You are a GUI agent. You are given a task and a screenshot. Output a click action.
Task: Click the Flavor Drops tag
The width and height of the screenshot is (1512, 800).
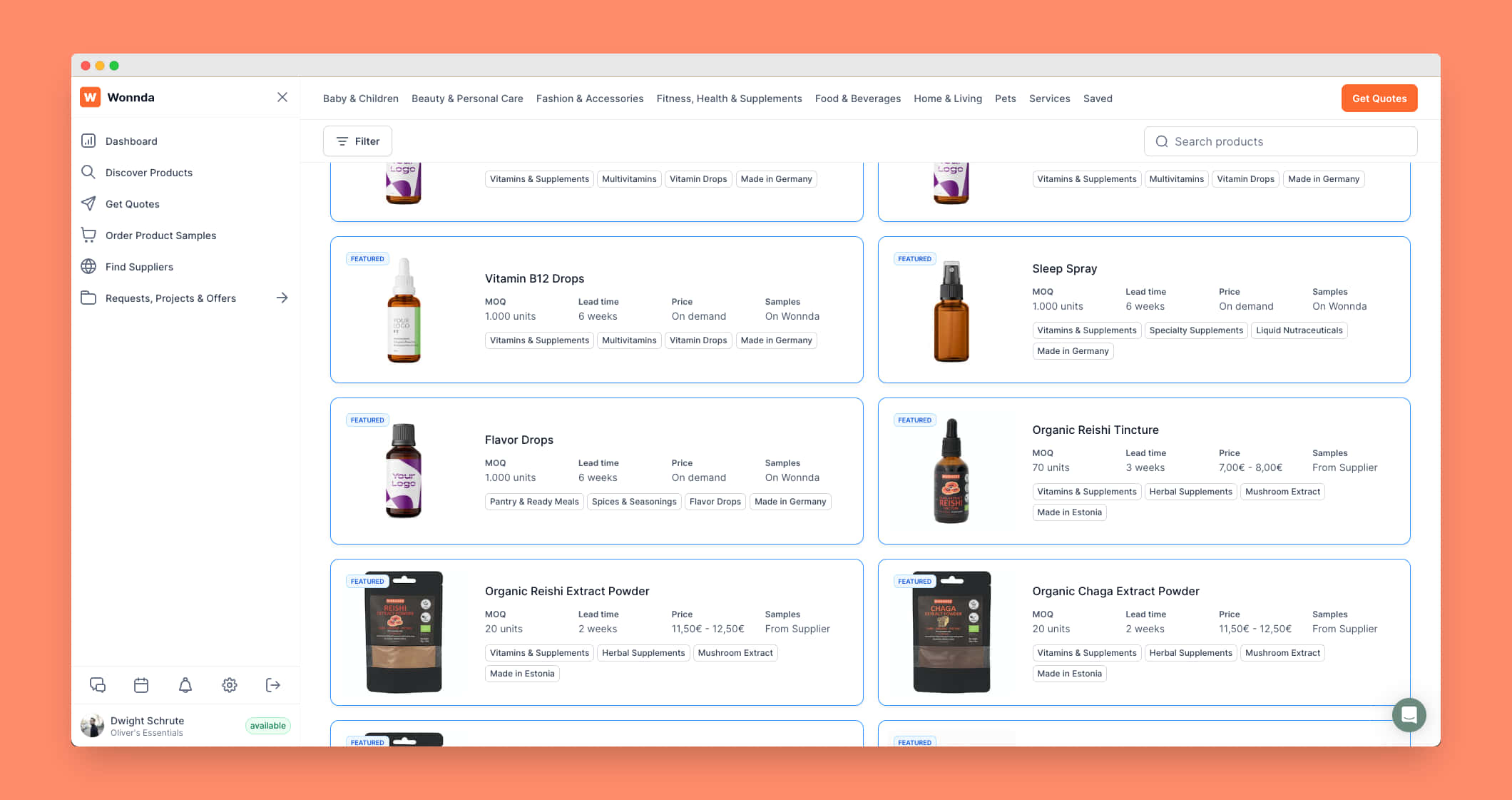coord(715,502)
